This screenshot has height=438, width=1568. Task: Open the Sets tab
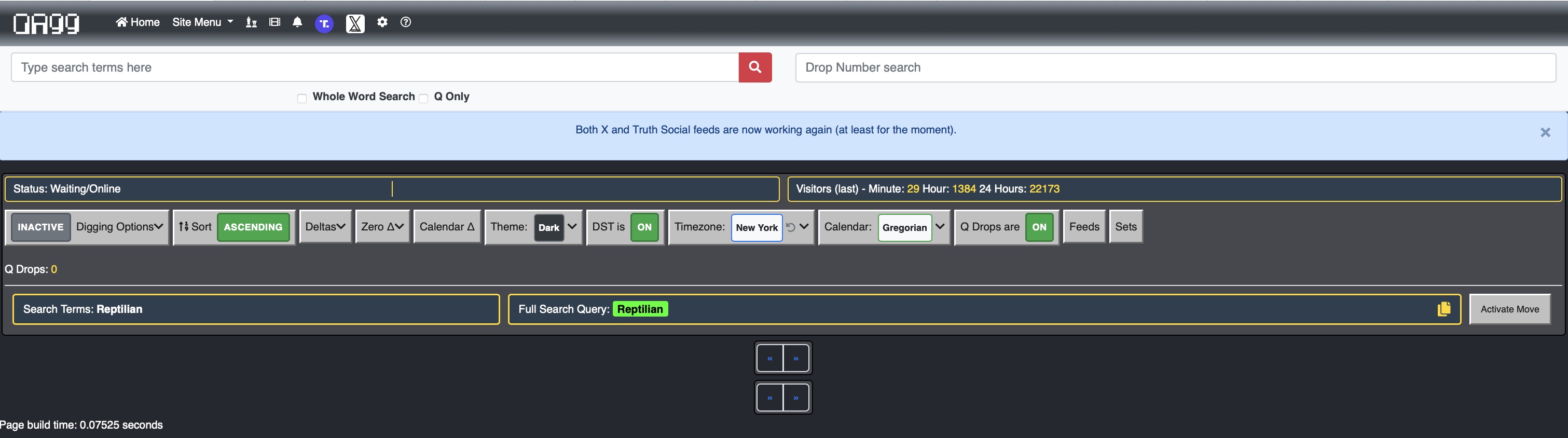[x=1125, y=227]
